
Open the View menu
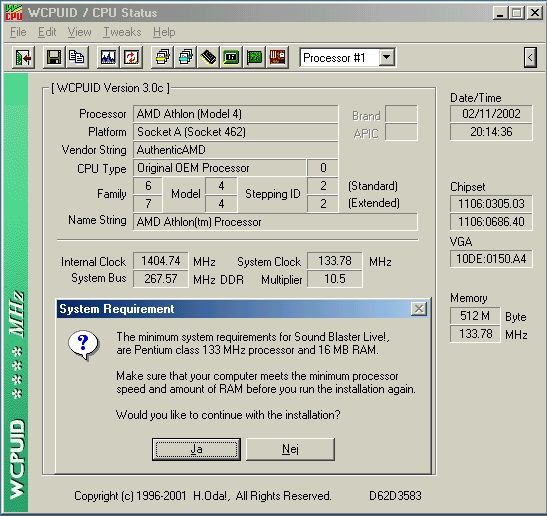pos(80,32)
